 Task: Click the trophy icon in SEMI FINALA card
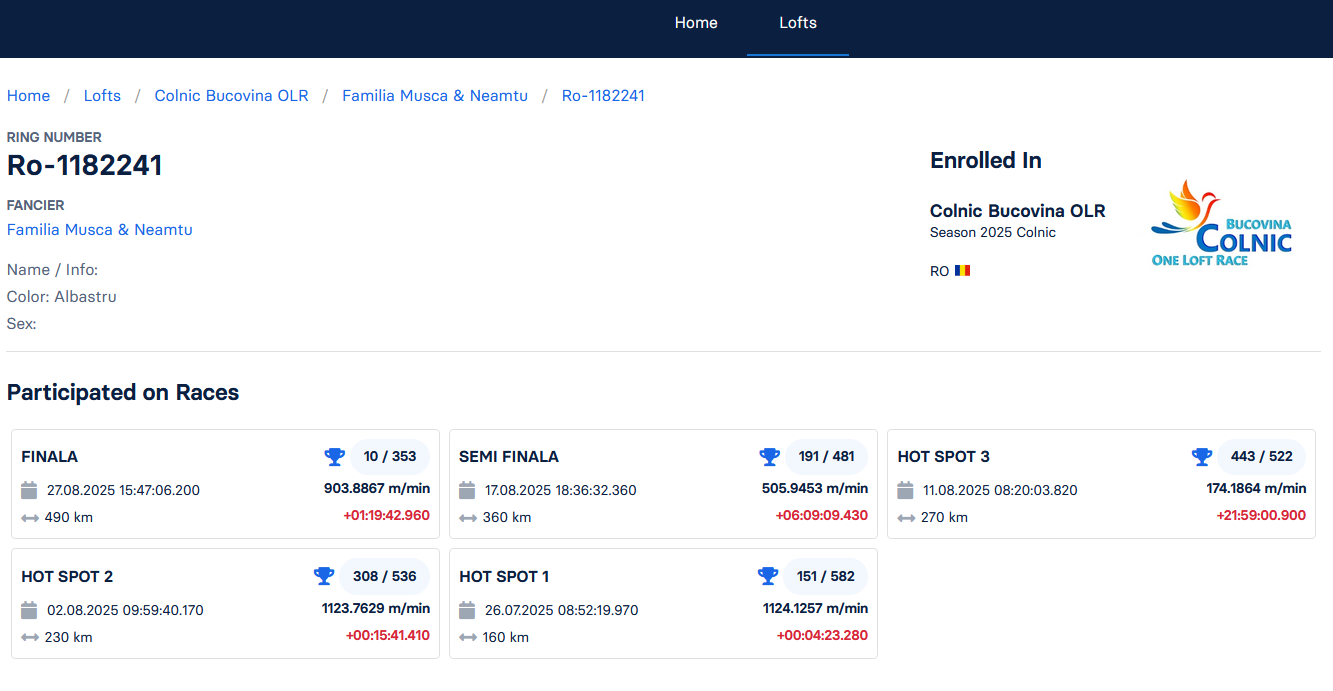pos(769,457)
